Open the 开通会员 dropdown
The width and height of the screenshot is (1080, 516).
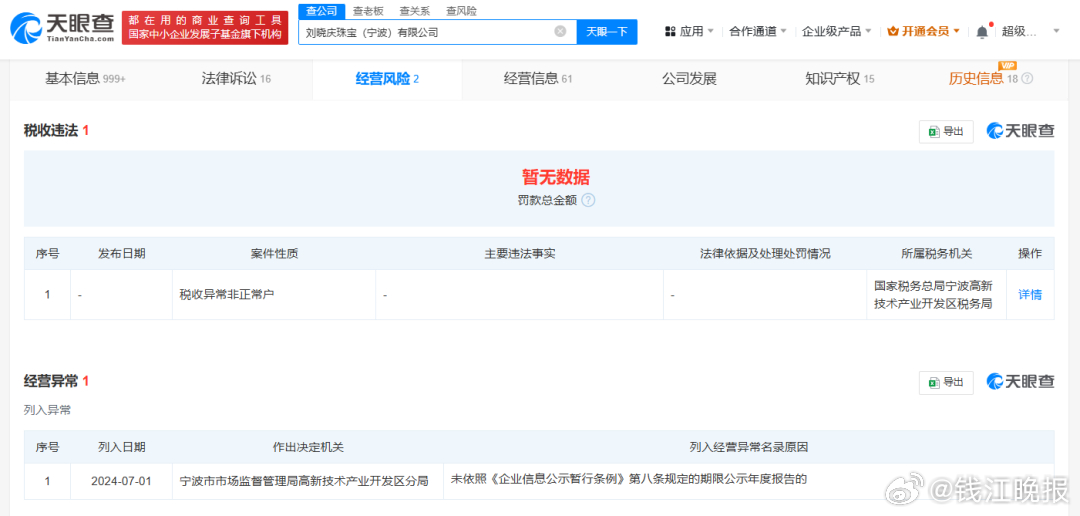[x=923, y=32]
